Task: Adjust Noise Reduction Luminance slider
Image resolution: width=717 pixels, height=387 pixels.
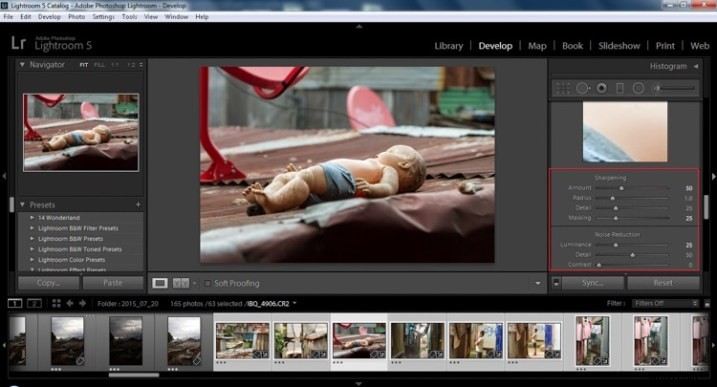Action: click(x=616, y=245)
